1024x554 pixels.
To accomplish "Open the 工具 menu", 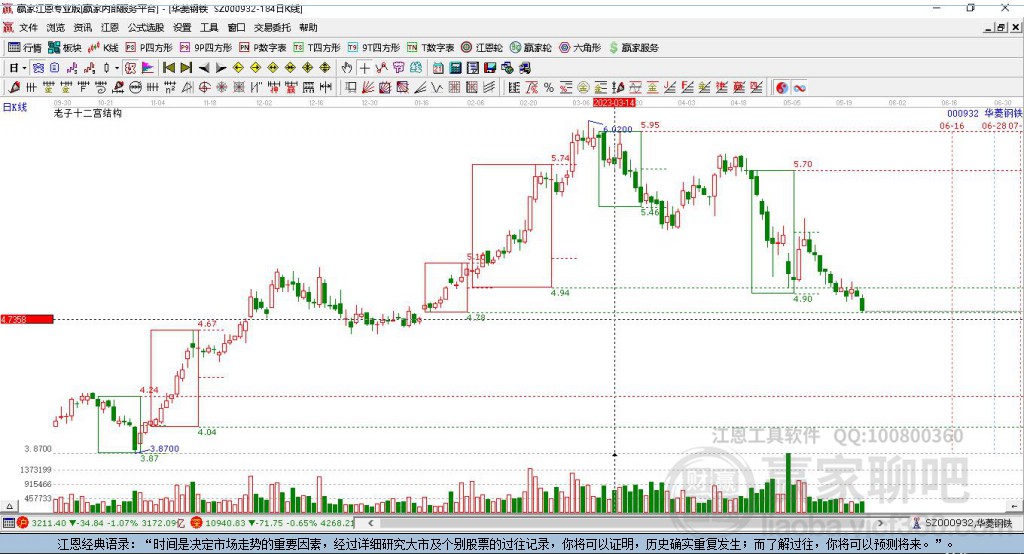I will (209, 27).
